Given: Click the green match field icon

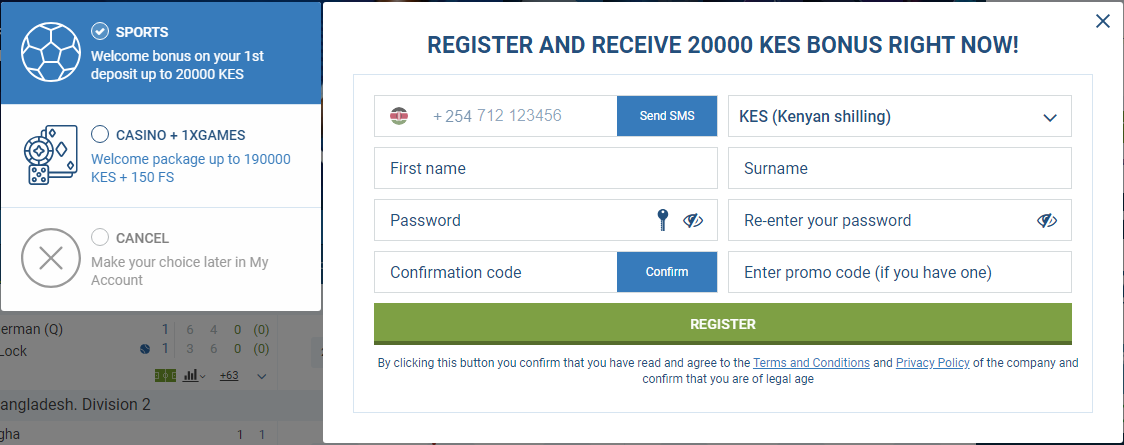Looking at the screenshot, I should click(x=166, y=375).
